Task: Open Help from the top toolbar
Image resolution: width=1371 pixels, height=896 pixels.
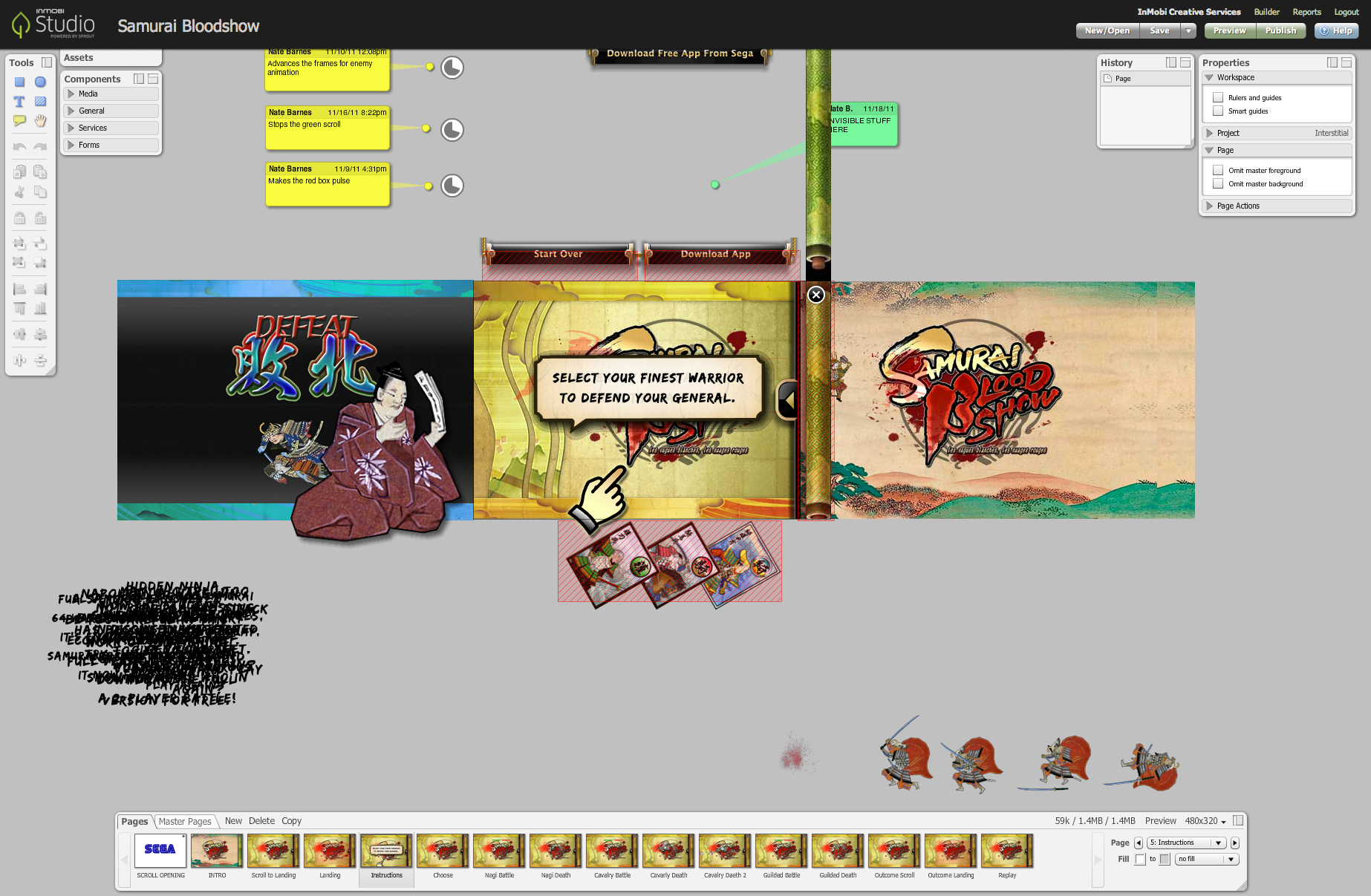Action: [1336, 30]
